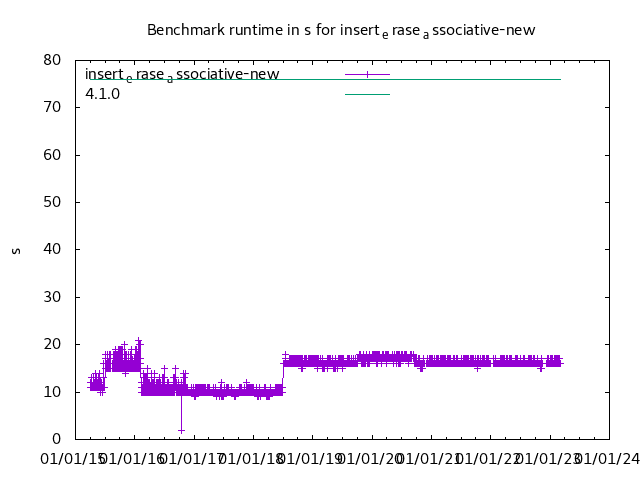Viewport: 640px width, 480px height.
Task: Select the insert_erase_associative-new legend label
Action: click(182, 74)
